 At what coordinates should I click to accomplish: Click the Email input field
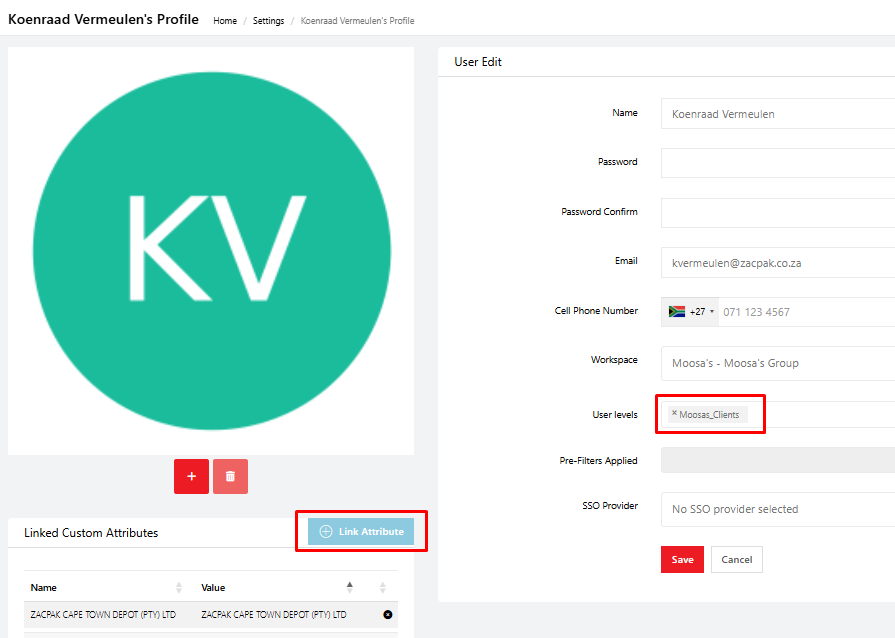point(776,263)
